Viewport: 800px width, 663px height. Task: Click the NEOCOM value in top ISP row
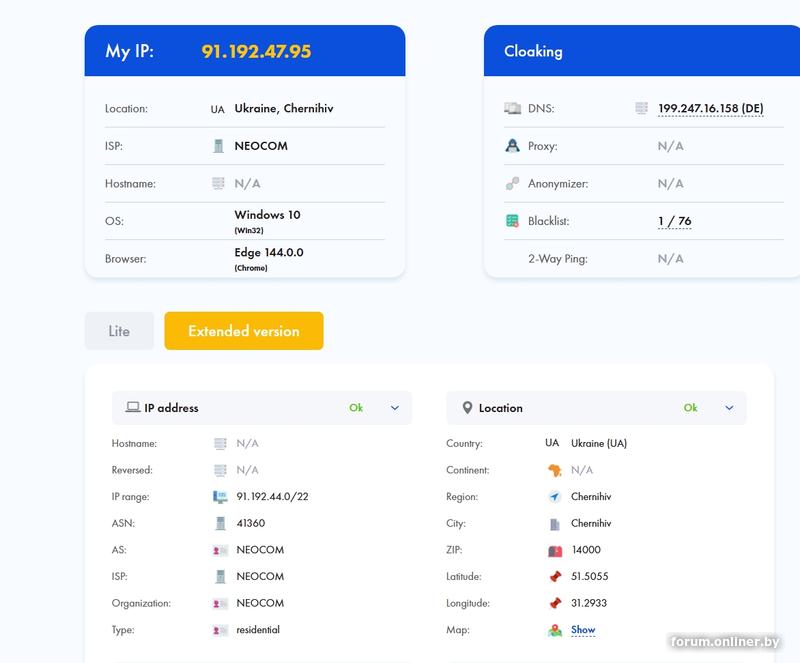tap(261, 146)
